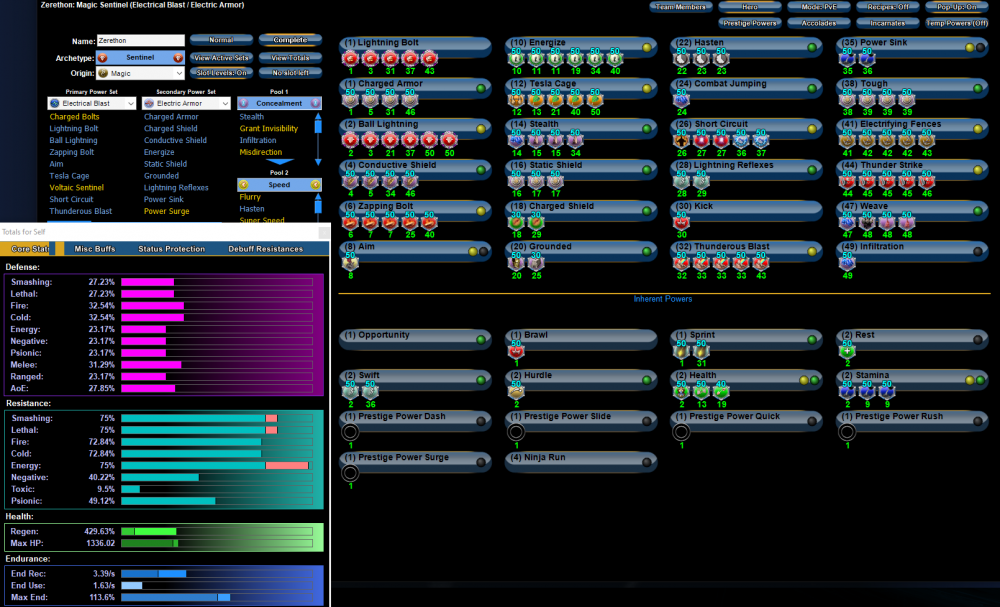Image resolution: width=1000 pixels, height=607 pixels.
Task: Click the left arrow icon on Concealment pool
Action: tap(244, 103)
